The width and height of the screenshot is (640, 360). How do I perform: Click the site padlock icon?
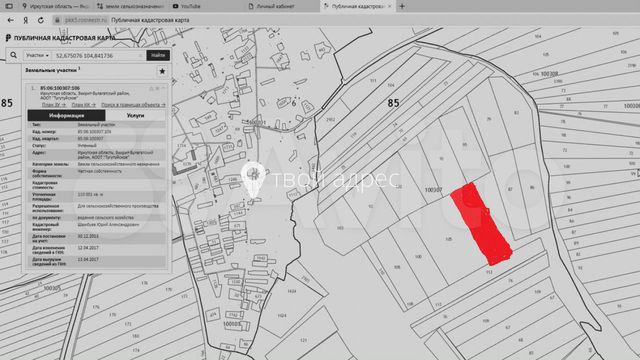[57, 20]
